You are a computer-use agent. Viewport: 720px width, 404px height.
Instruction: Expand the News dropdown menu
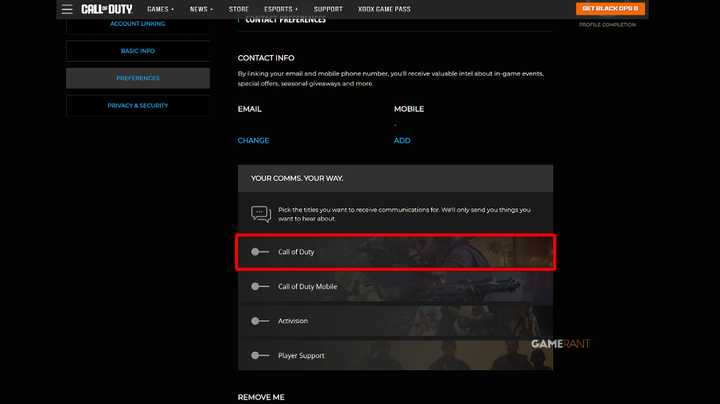click(x=200, y=9)
